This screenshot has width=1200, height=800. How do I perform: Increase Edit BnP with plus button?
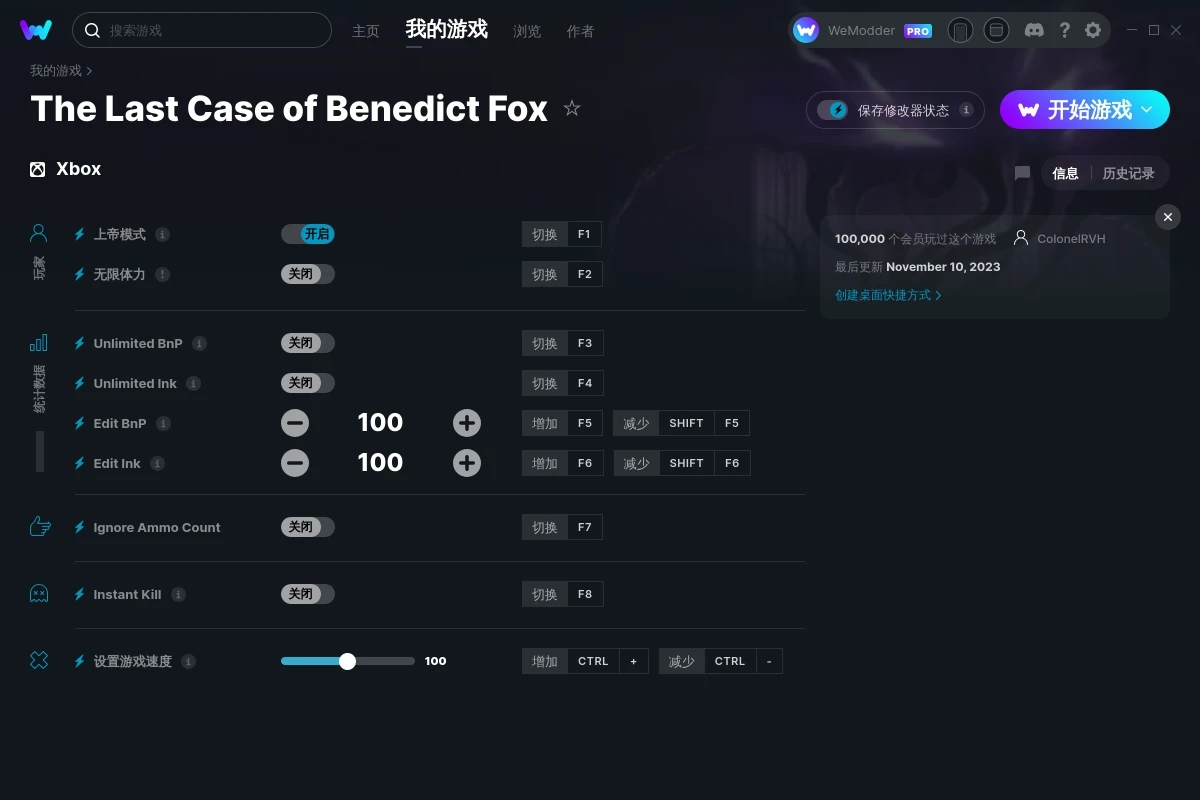pos(467,423)
